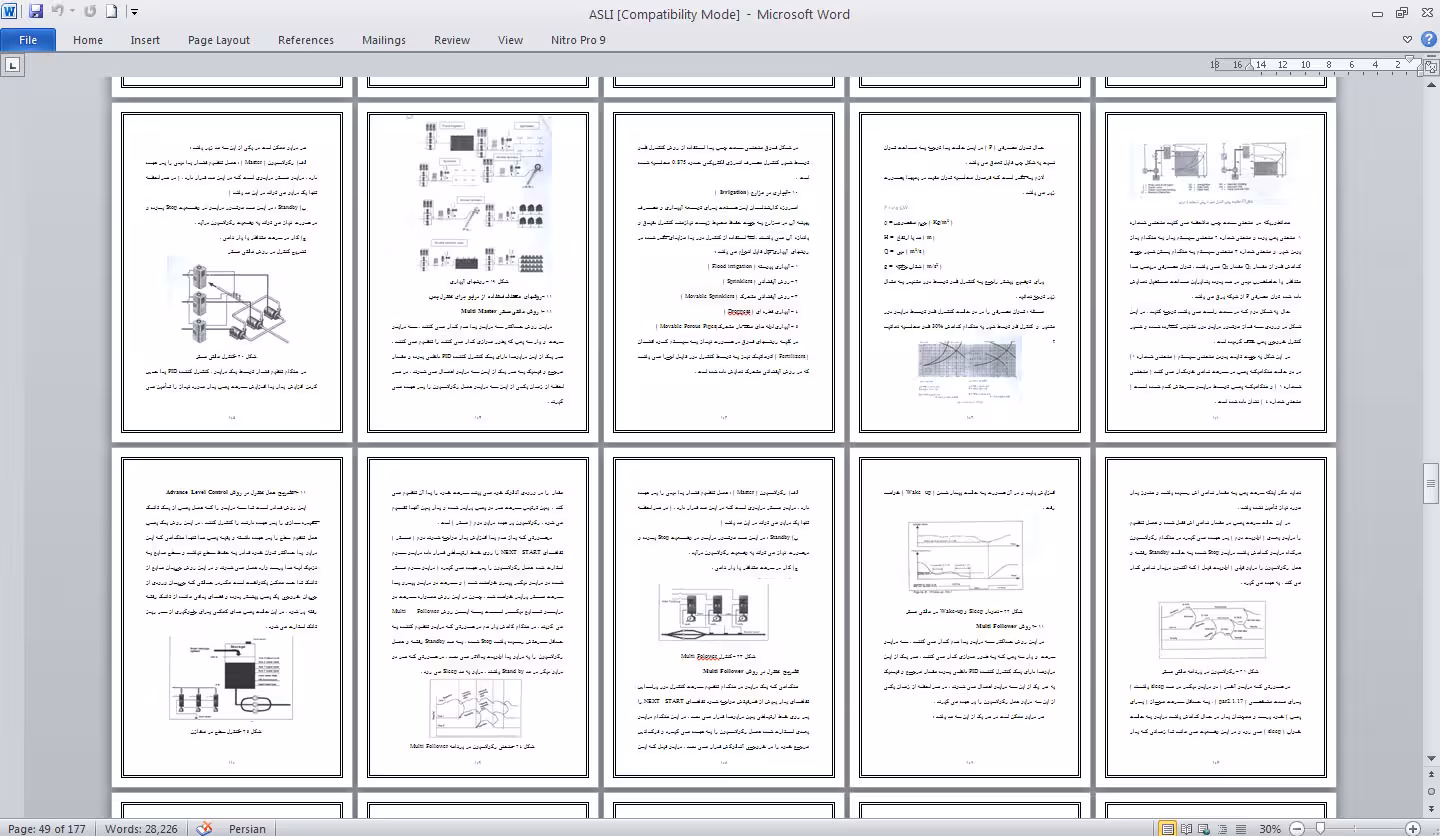Click the black tank level control diagram
The image size is (1440, 836).
click(x=231, y=678)
